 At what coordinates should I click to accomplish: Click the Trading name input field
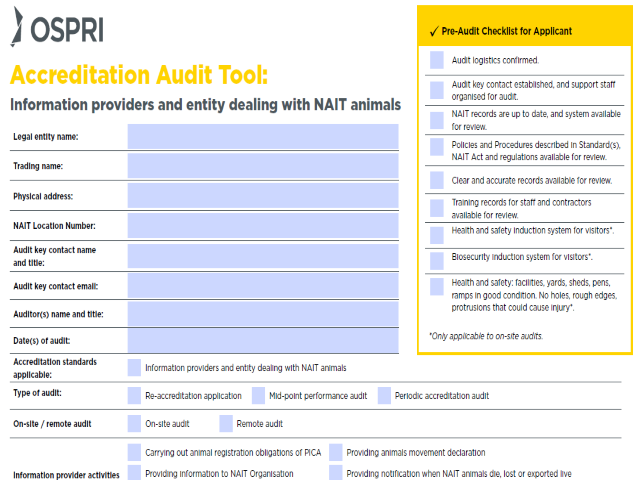[x=263, y=166]
